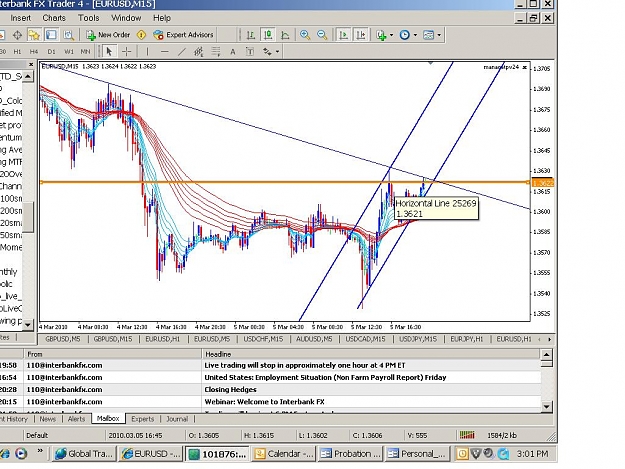Open the Journal terminal tab

[x=177, y=419]
